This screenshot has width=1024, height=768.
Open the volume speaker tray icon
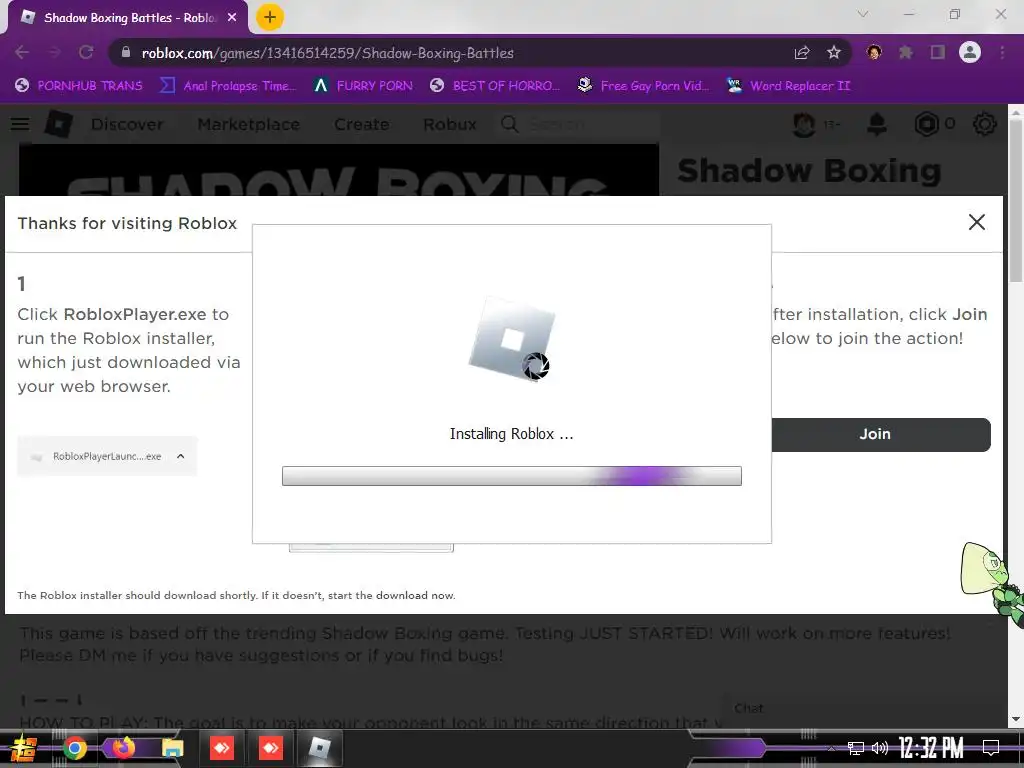pos(880,748)
